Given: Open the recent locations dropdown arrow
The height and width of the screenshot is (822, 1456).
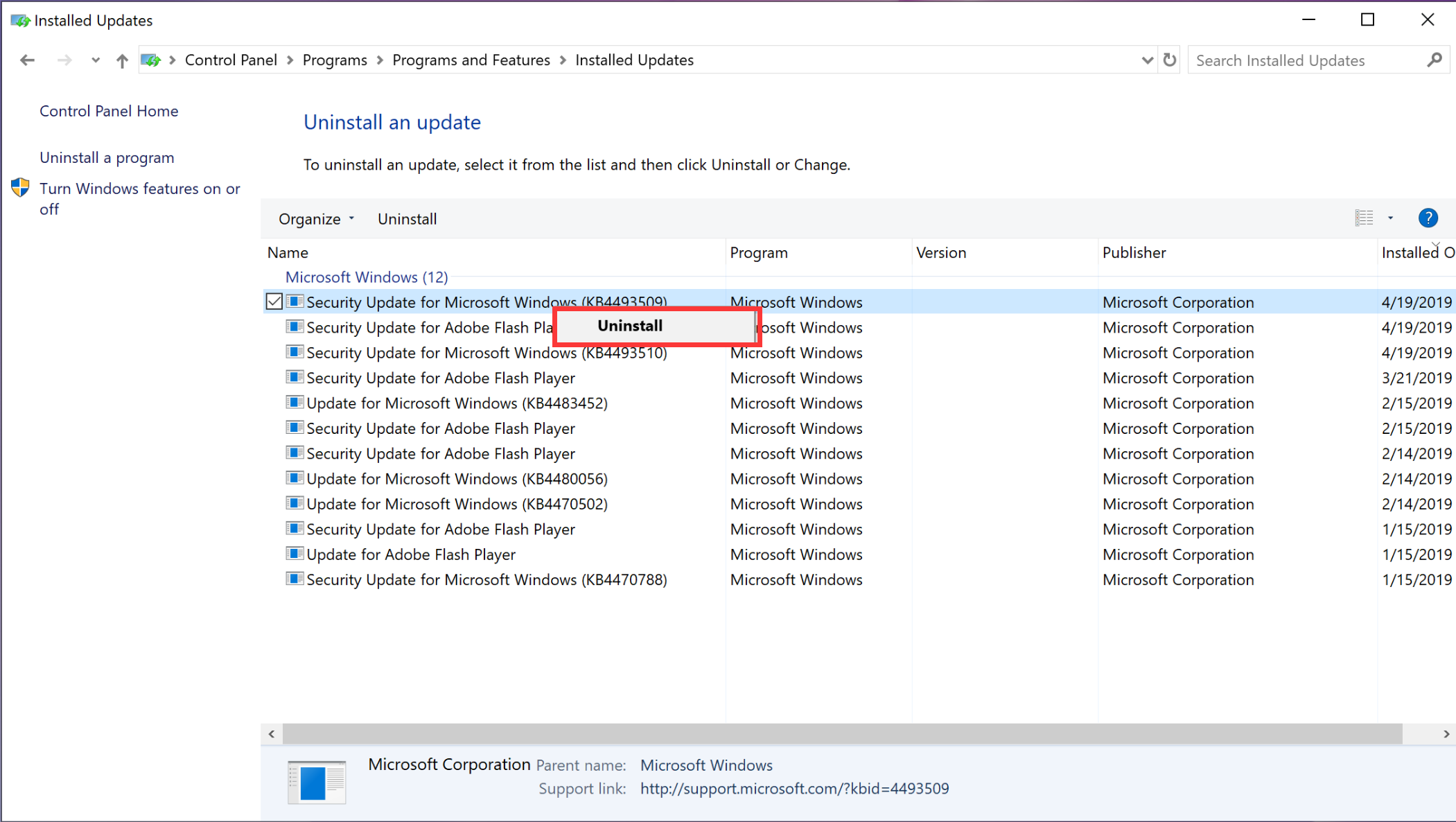Looking at the screenshot, I should click(95, 60).
